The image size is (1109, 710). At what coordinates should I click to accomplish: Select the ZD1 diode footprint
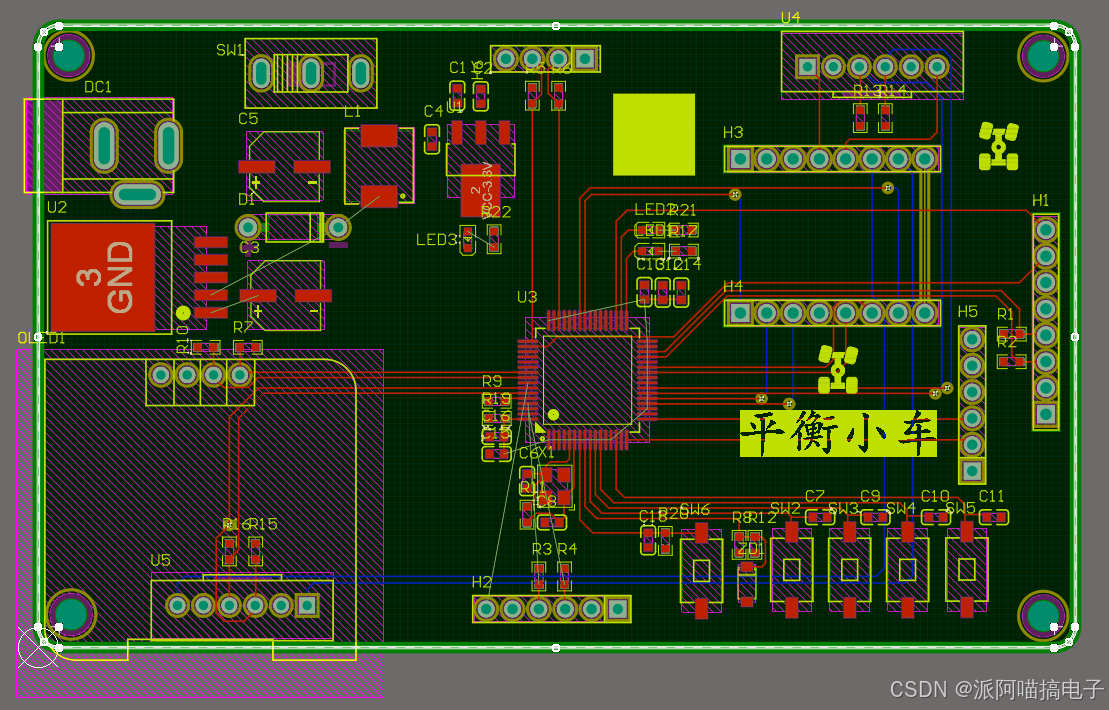[747, 583]
